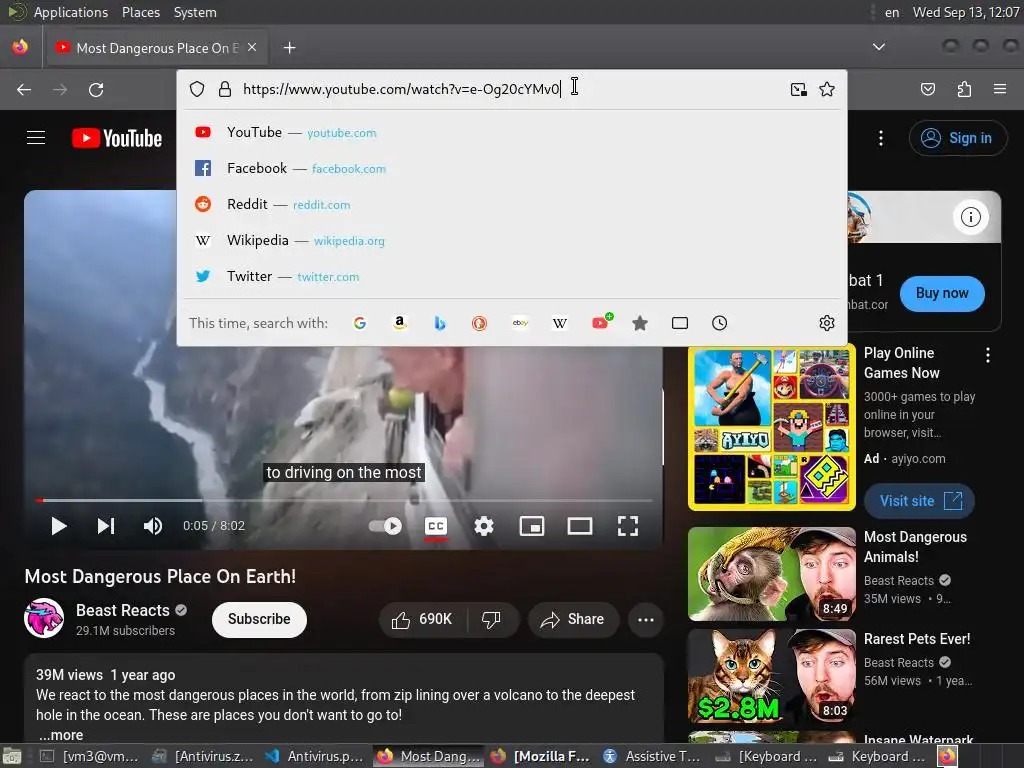This screenshot has width=1024, height=768.
Task: Search with eBay engine icon
Action: pyautogui.click(x=520, y=323)
